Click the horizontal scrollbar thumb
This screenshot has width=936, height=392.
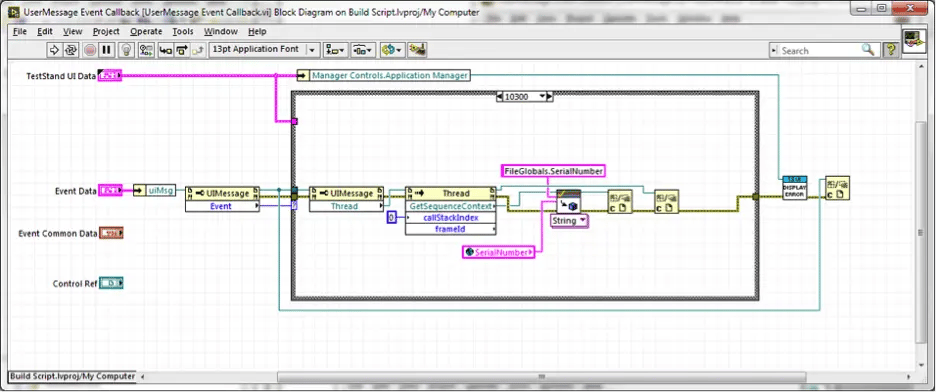(541, 377)
